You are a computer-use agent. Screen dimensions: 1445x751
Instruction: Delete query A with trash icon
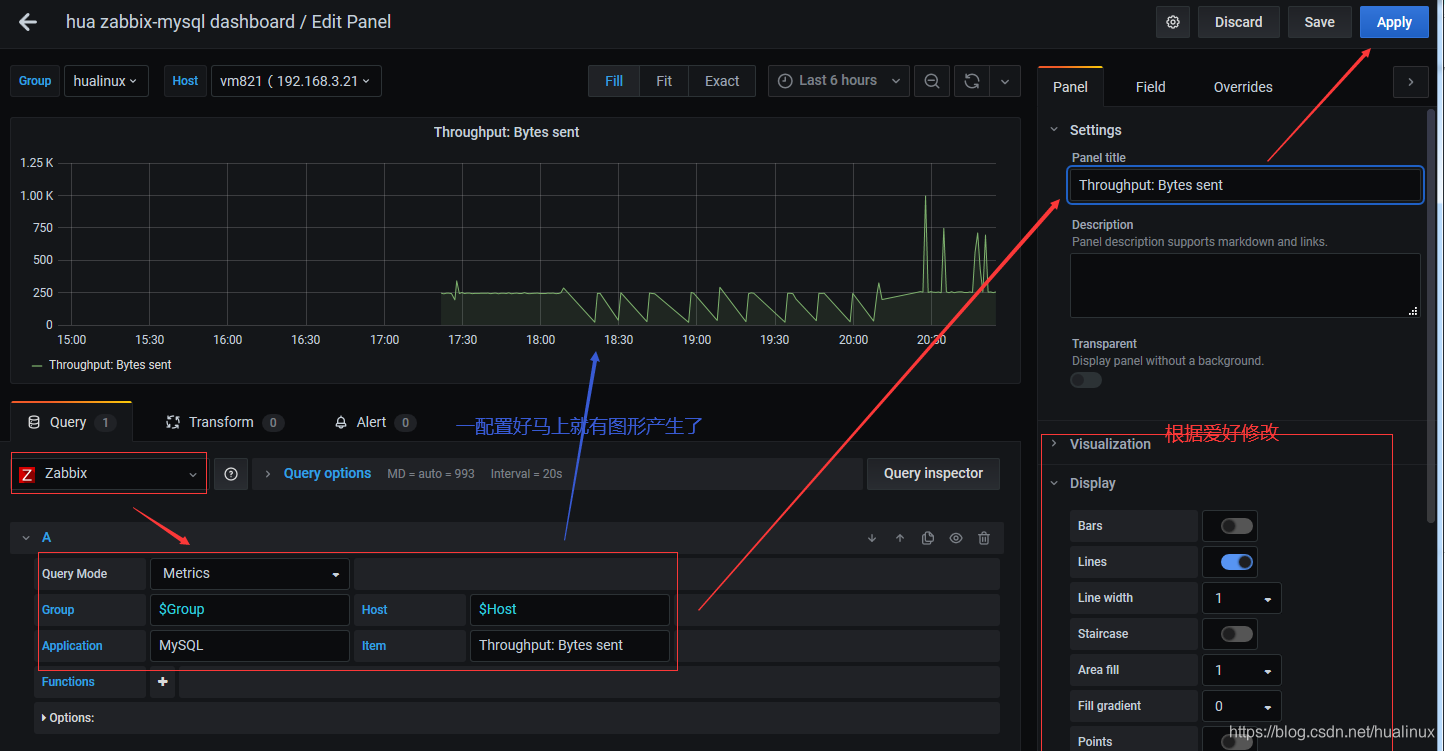point(984,538)
